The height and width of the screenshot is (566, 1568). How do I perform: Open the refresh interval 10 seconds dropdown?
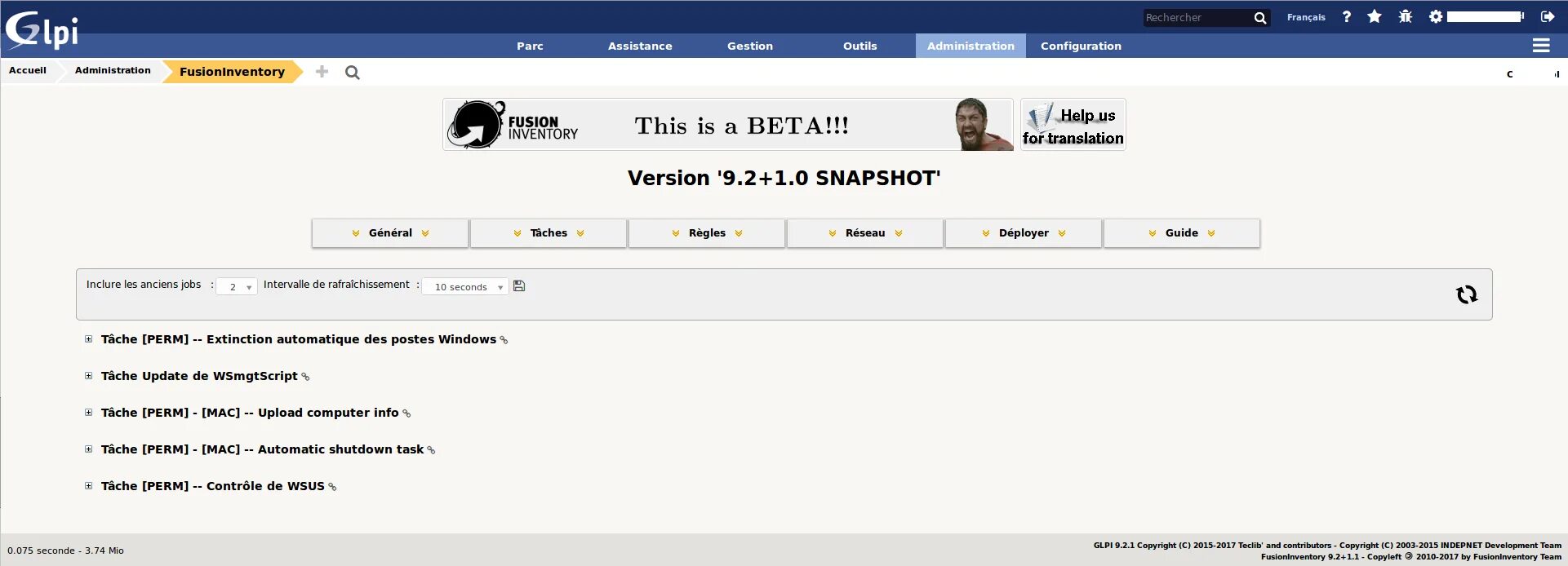[465, 287]
